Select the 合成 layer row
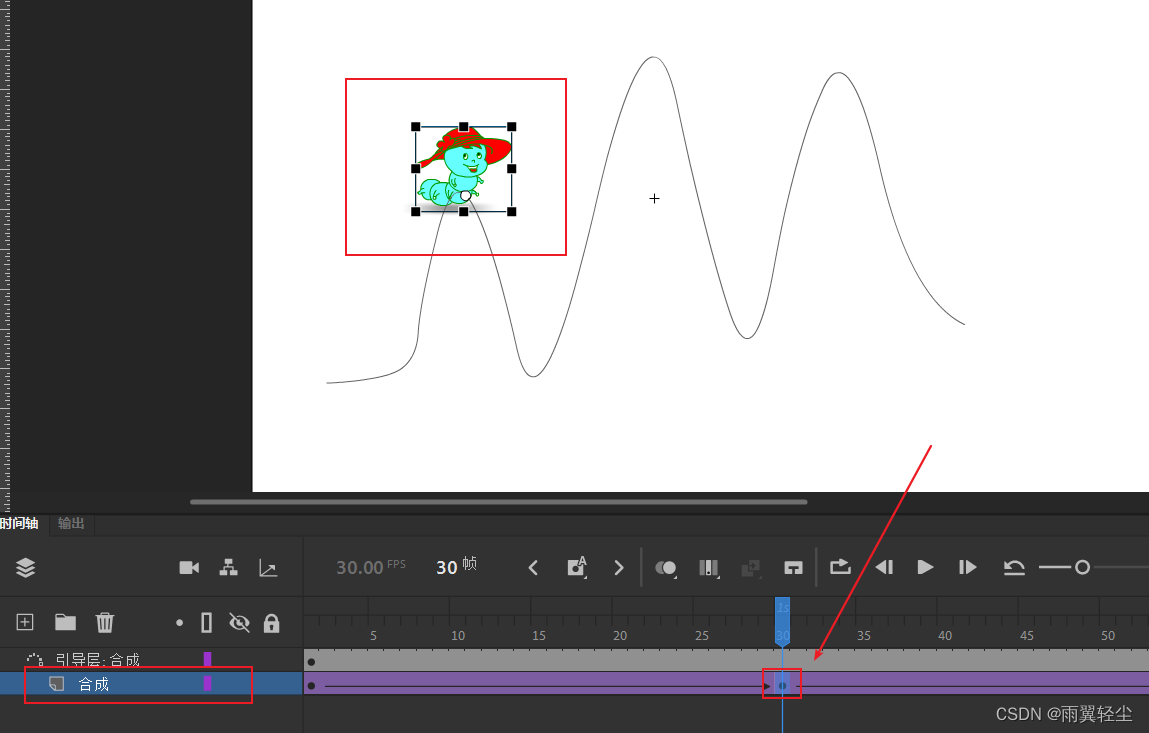Image resolution: width=1149 pixels, height=733 pixels. (x=152, y=684)
